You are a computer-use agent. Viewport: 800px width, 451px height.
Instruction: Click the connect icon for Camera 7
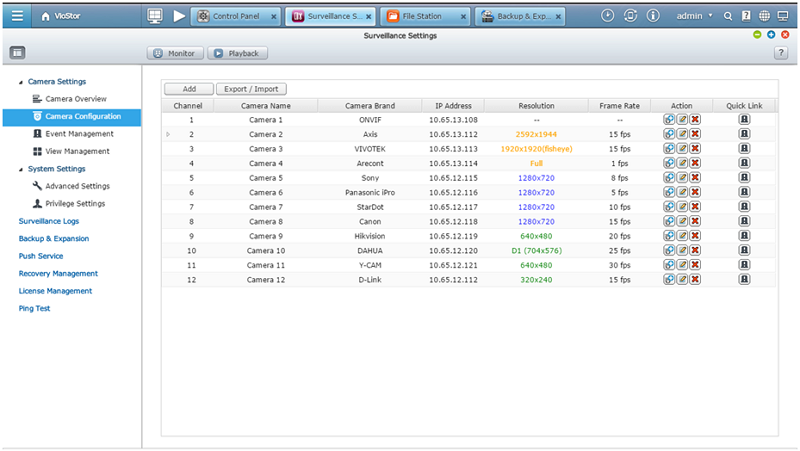coord(669,207)
